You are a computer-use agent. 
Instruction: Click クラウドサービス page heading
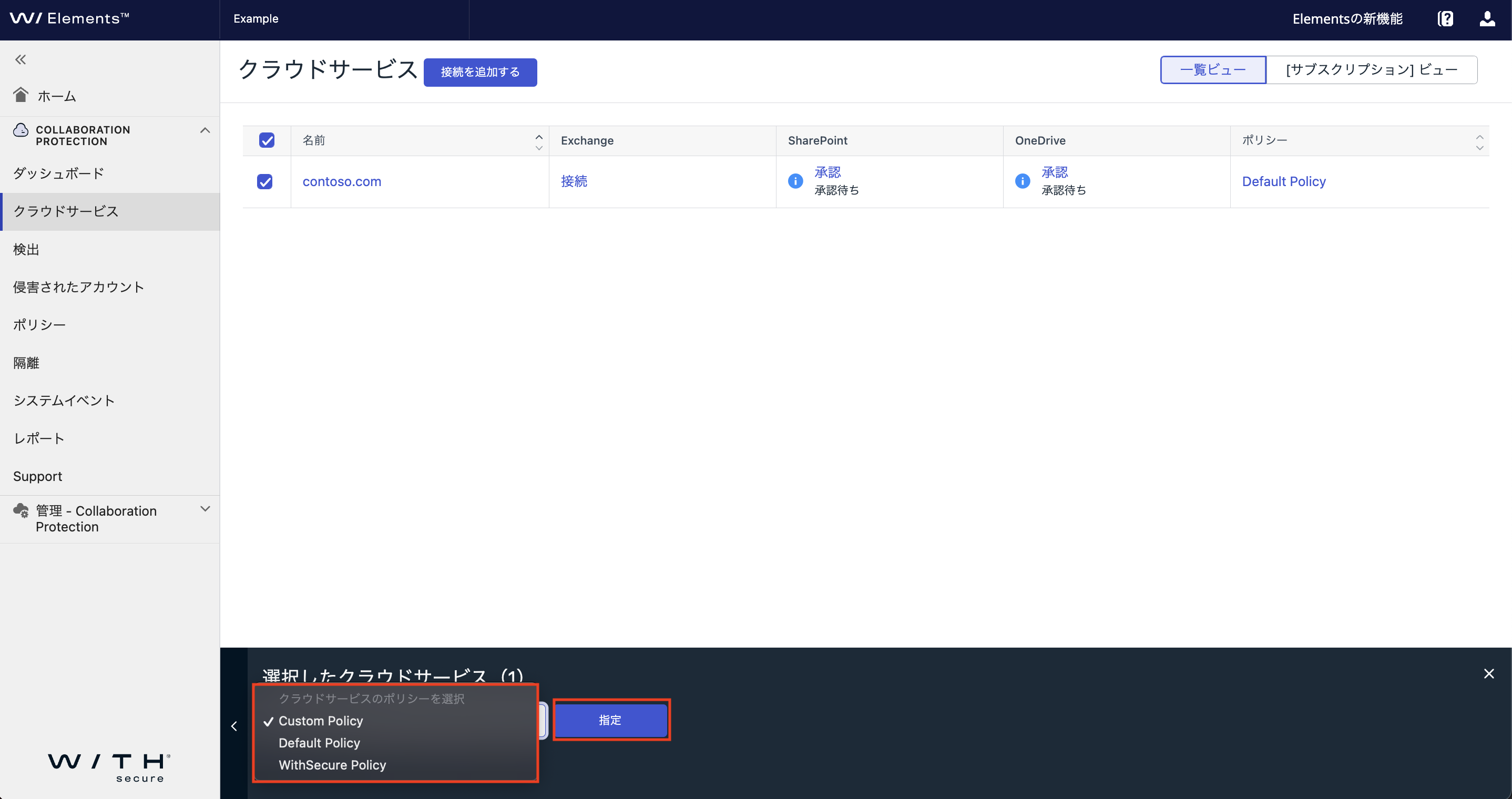coord(328,70)
